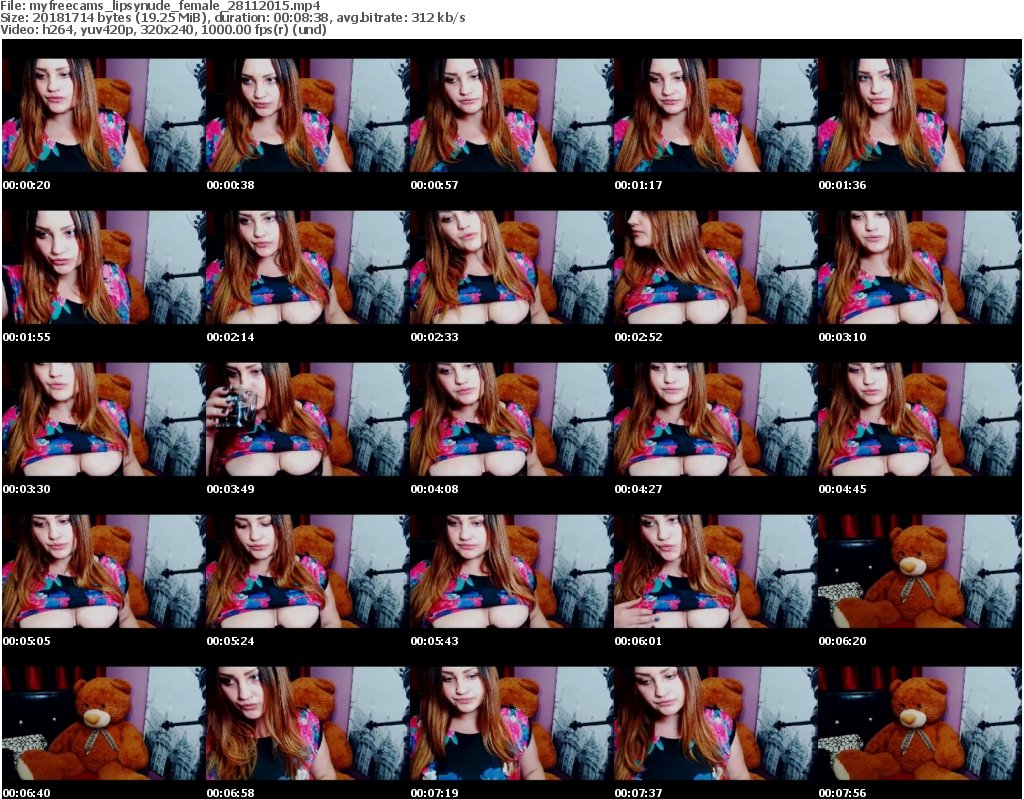Viewport: 1024px width, 799px height.
Task: Click the teddy bear frame at 00:06:20
Action: (x=919, y=570)
